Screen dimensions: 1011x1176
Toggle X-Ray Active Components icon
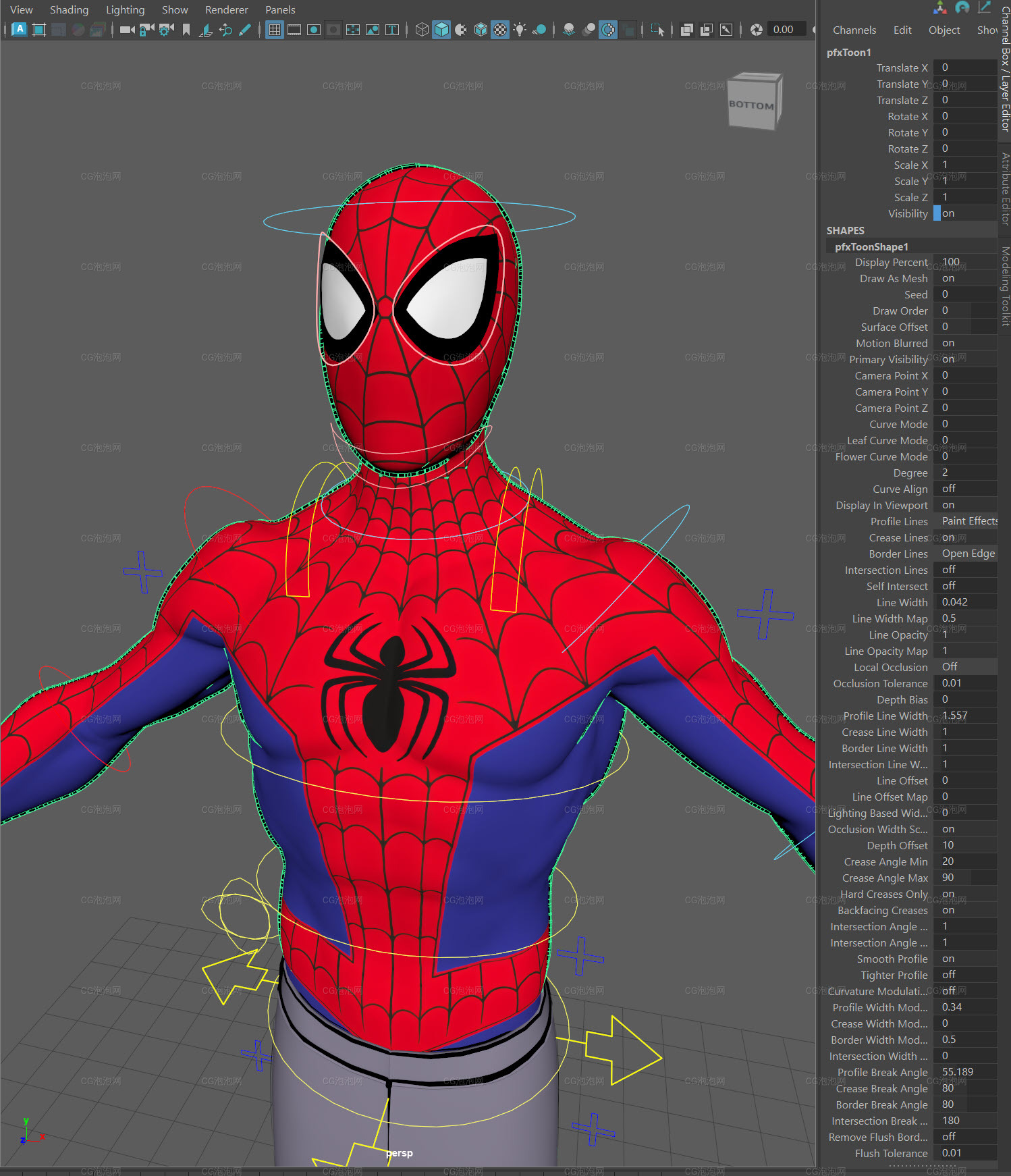[x=707, y=30]
